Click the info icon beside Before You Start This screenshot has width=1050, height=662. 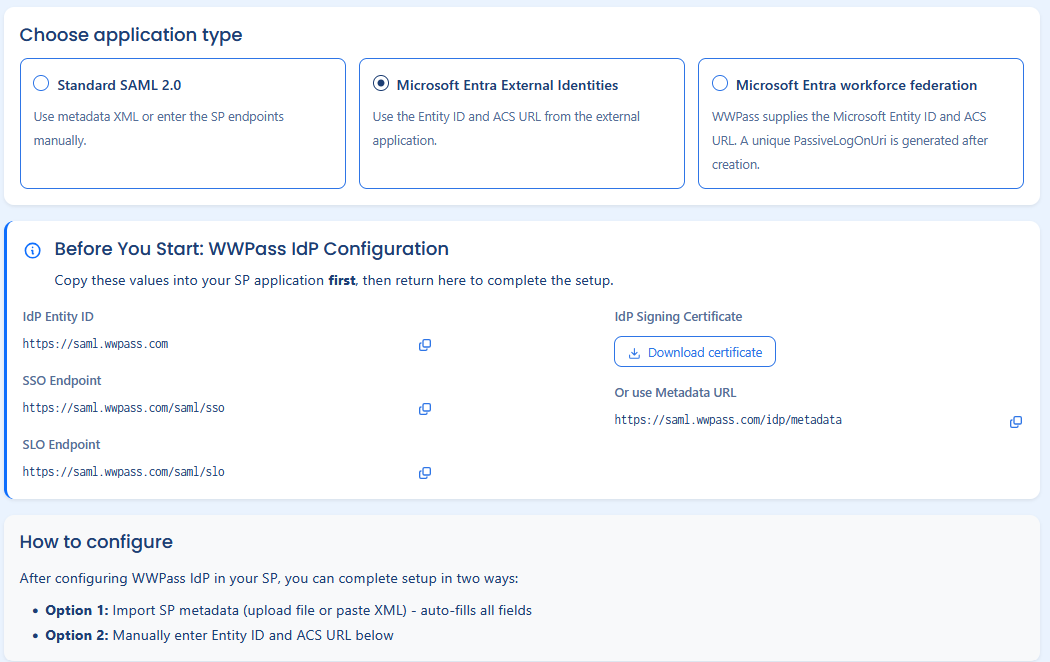pos(32,250)
